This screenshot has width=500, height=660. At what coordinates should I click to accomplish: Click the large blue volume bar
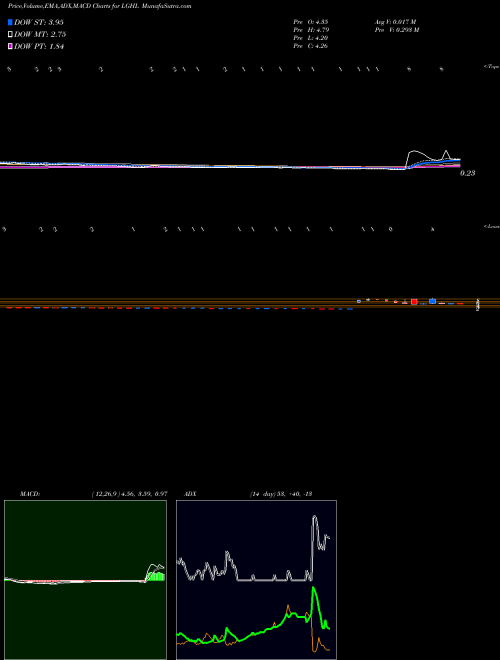(432, 301)
